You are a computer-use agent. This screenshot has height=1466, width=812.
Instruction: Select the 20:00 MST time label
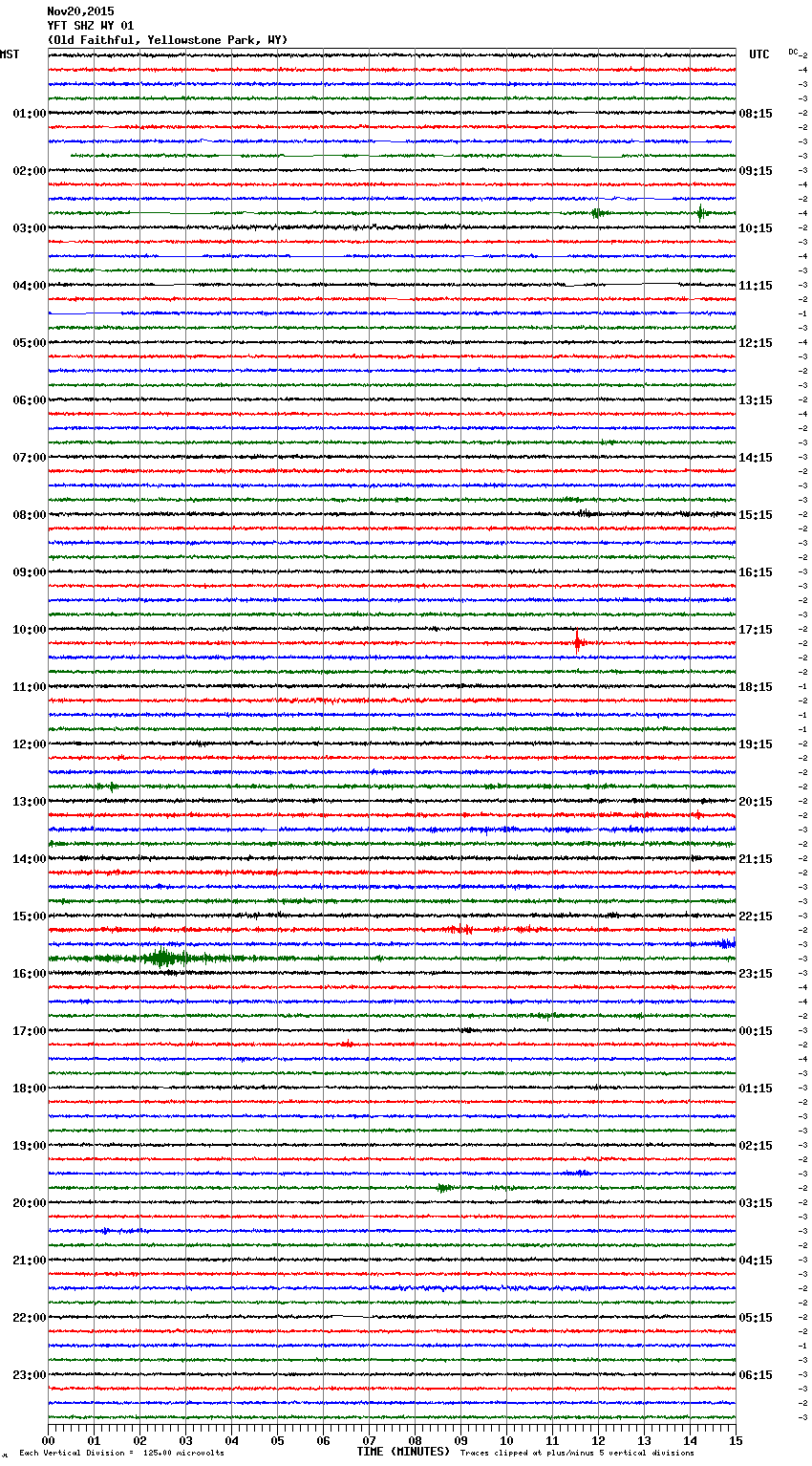coord(30,1203)
